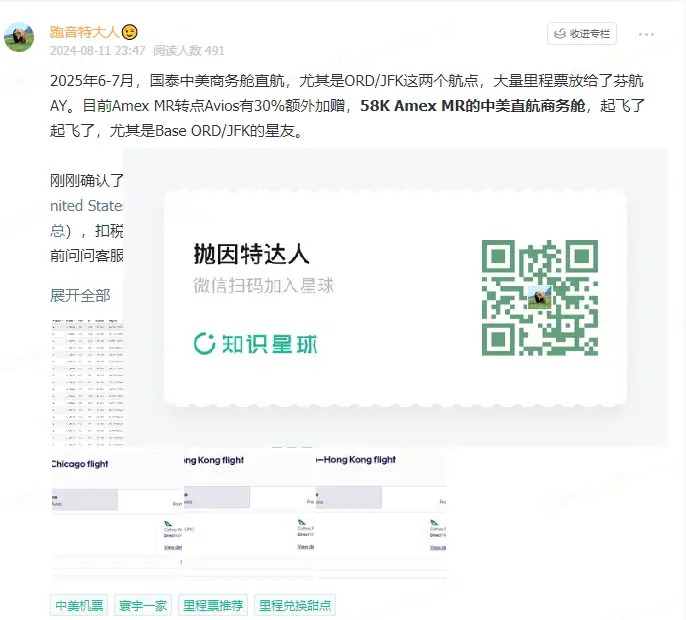Open the spreadsheet table image thumbnail
The image size is (686, 620).
(88, 383)
